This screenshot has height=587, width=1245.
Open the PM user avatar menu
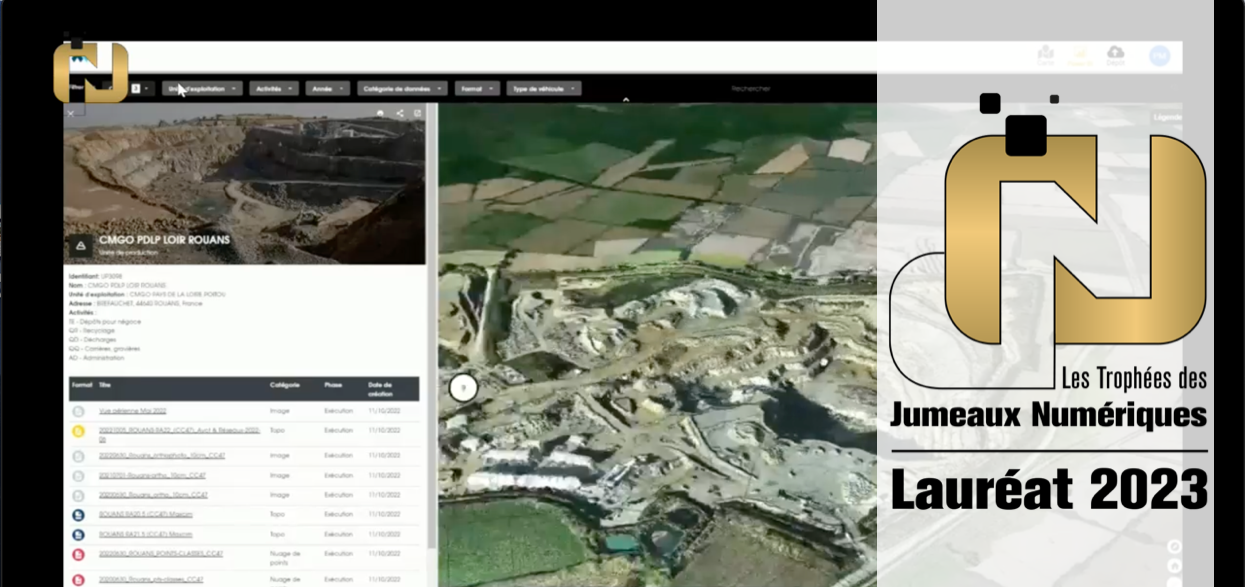1159,56
